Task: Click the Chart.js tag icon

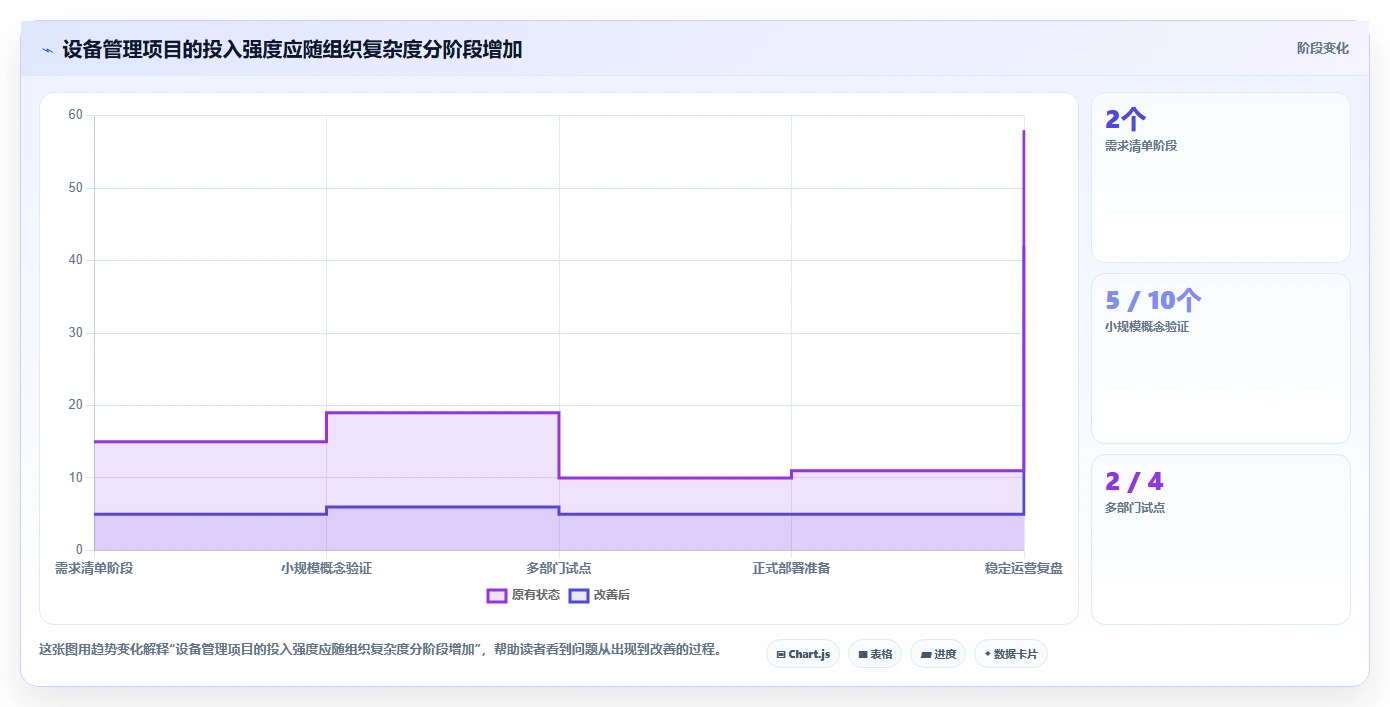Action: (x=781, y=654)
